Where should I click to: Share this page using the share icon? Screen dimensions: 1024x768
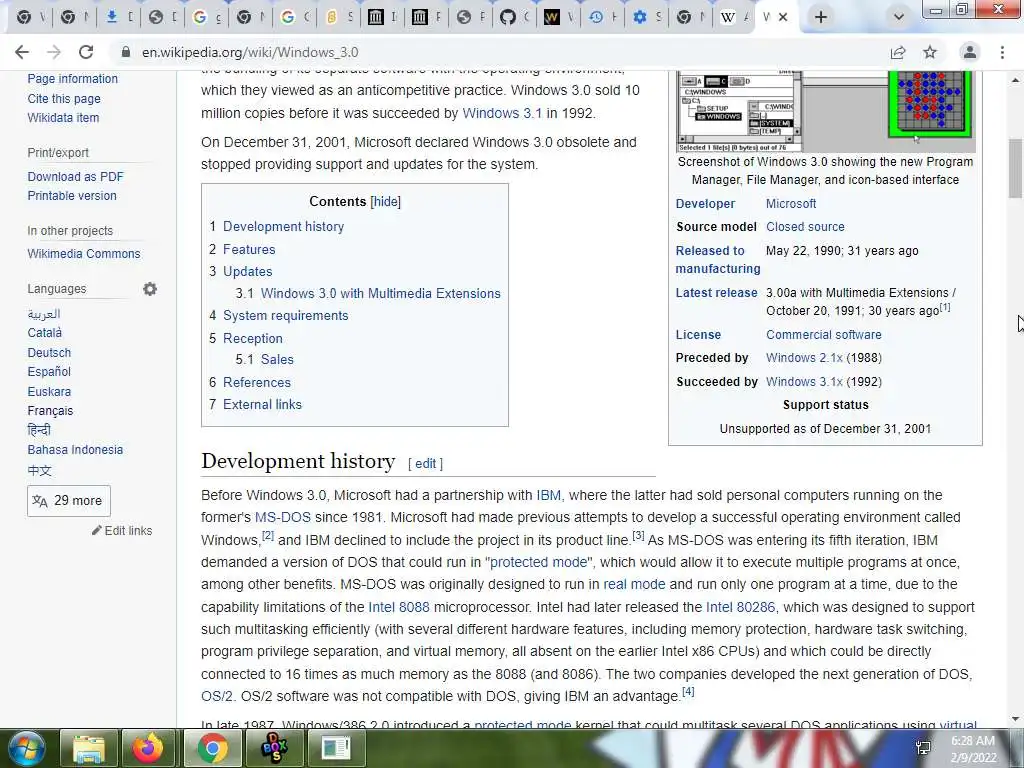pyautogui.click(x=898, y=52)
